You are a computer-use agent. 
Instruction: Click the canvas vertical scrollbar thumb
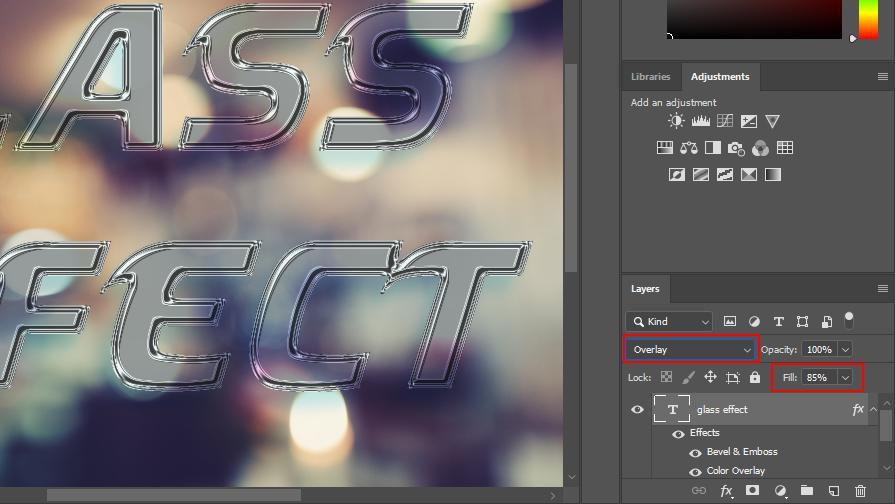pyautogui.click(x=571, y=168)
